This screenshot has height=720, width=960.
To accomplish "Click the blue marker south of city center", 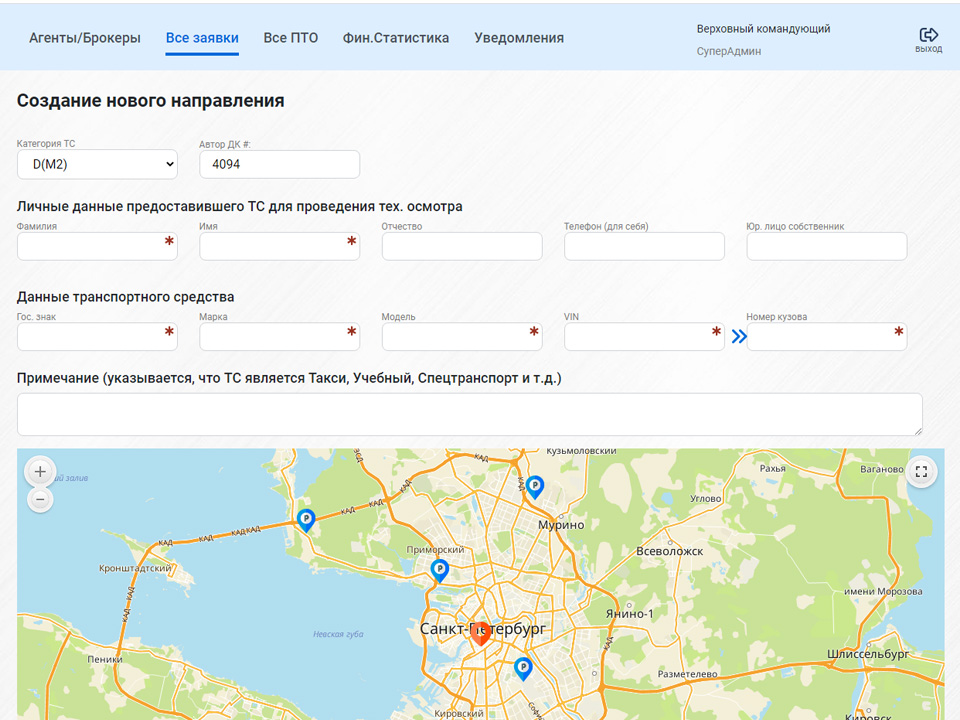I will [x=522, y=668].
